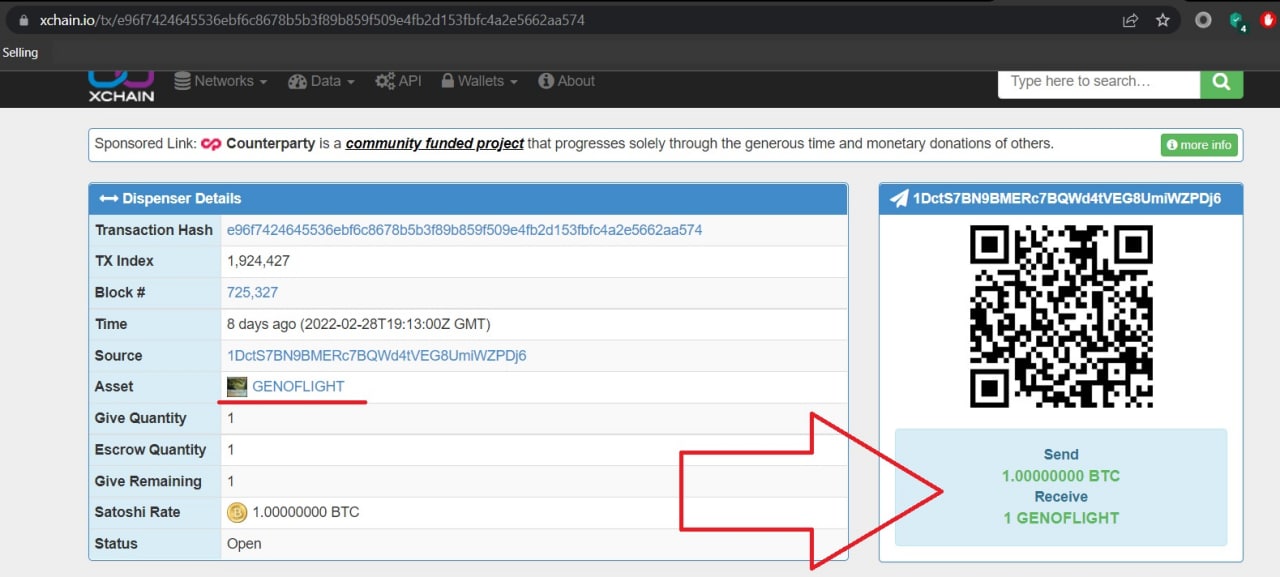
Task: Click the paper plane icon beside address
Action: (x=898, y=198)
